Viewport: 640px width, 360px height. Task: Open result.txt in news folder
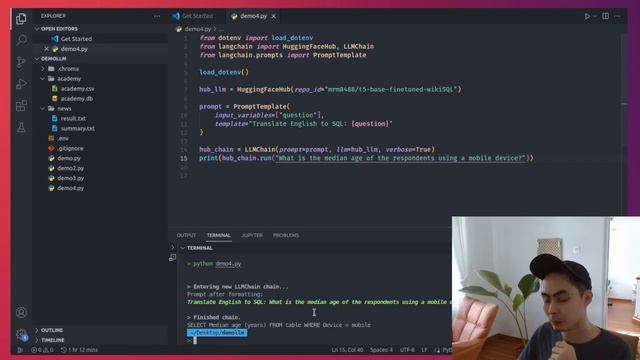(73, 118)
